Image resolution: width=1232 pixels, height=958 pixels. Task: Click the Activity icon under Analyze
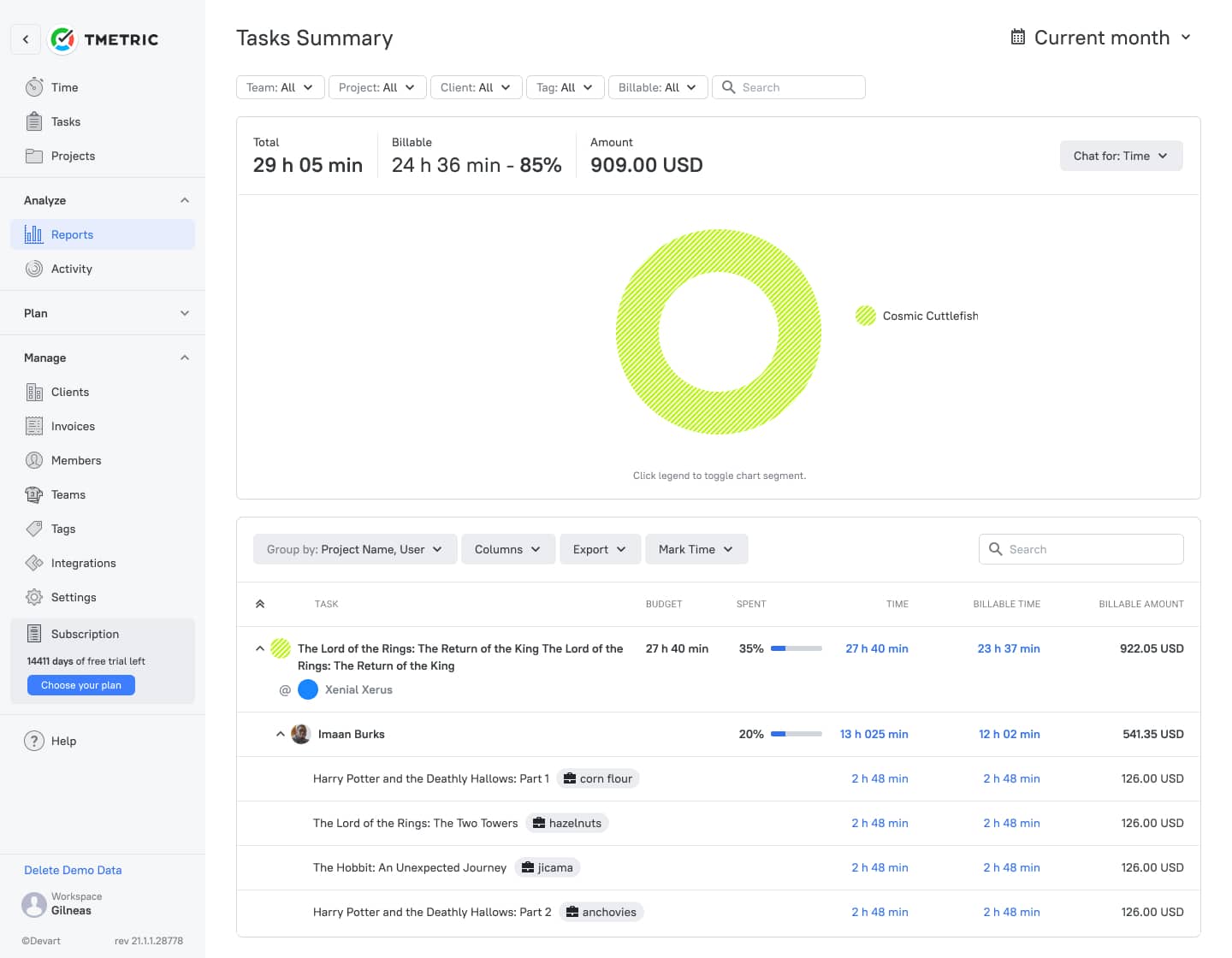pos(34,269)
